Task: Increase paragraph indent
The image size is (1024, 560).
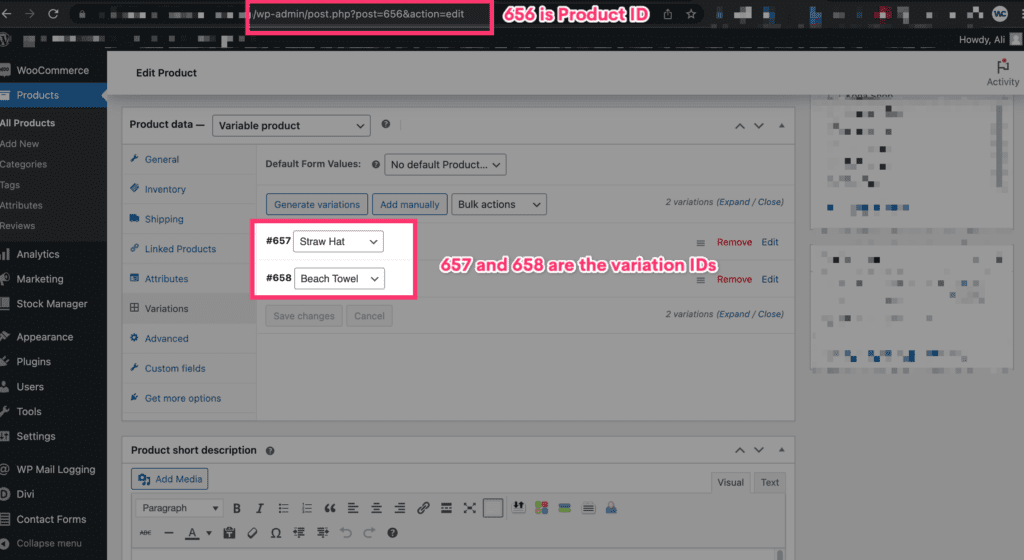Action: [323, 533]
